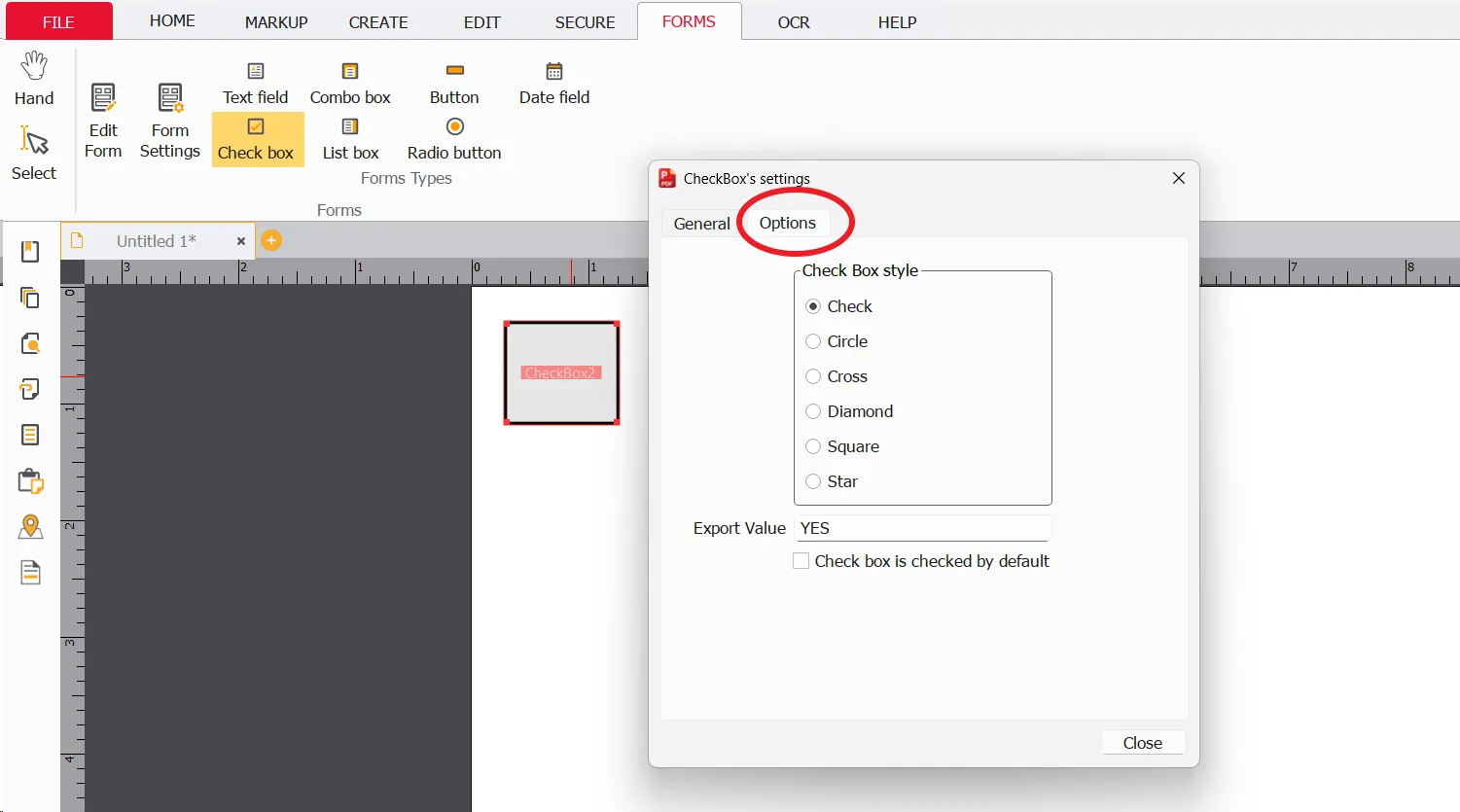Choose the Check box form tool
This screenshot has width=1460, height=812.
coord(256,139)
